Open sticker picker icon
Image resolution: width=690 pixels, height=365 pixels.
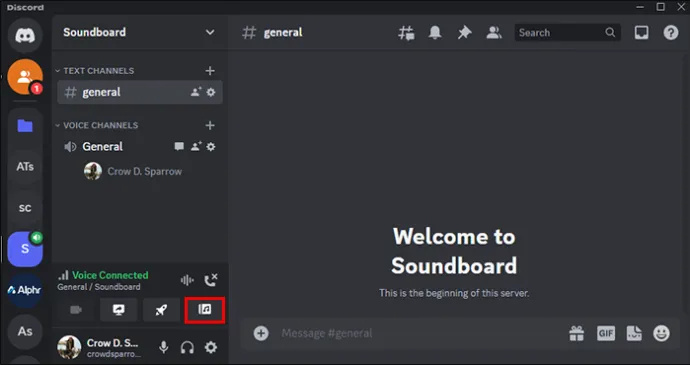coord(633,333)
